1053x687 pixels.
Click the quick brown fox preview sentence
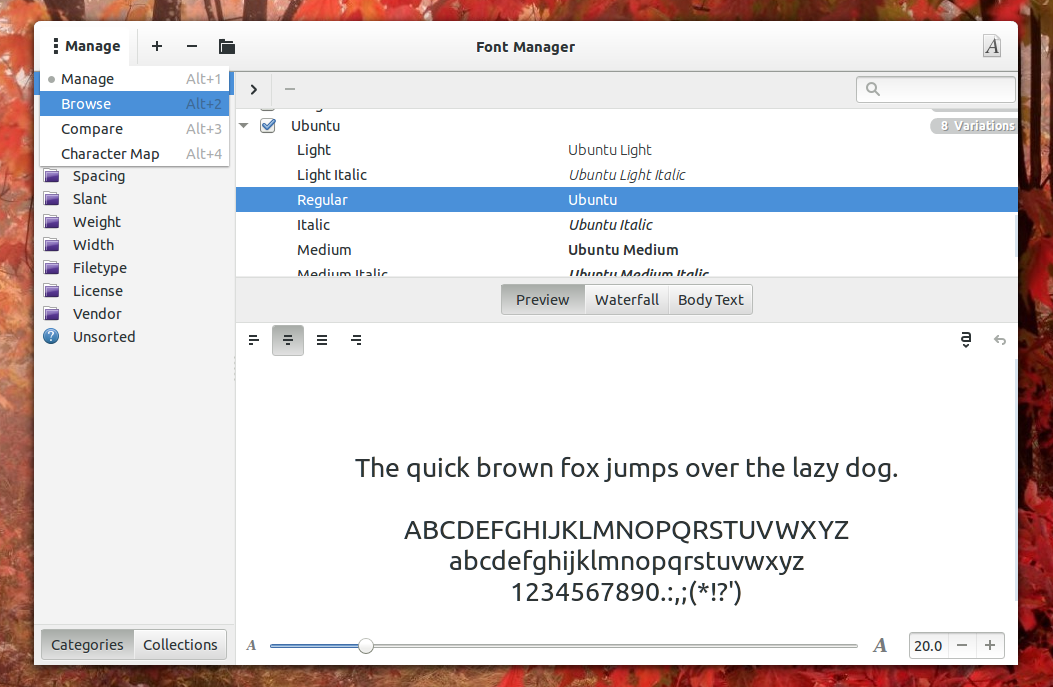627,468
